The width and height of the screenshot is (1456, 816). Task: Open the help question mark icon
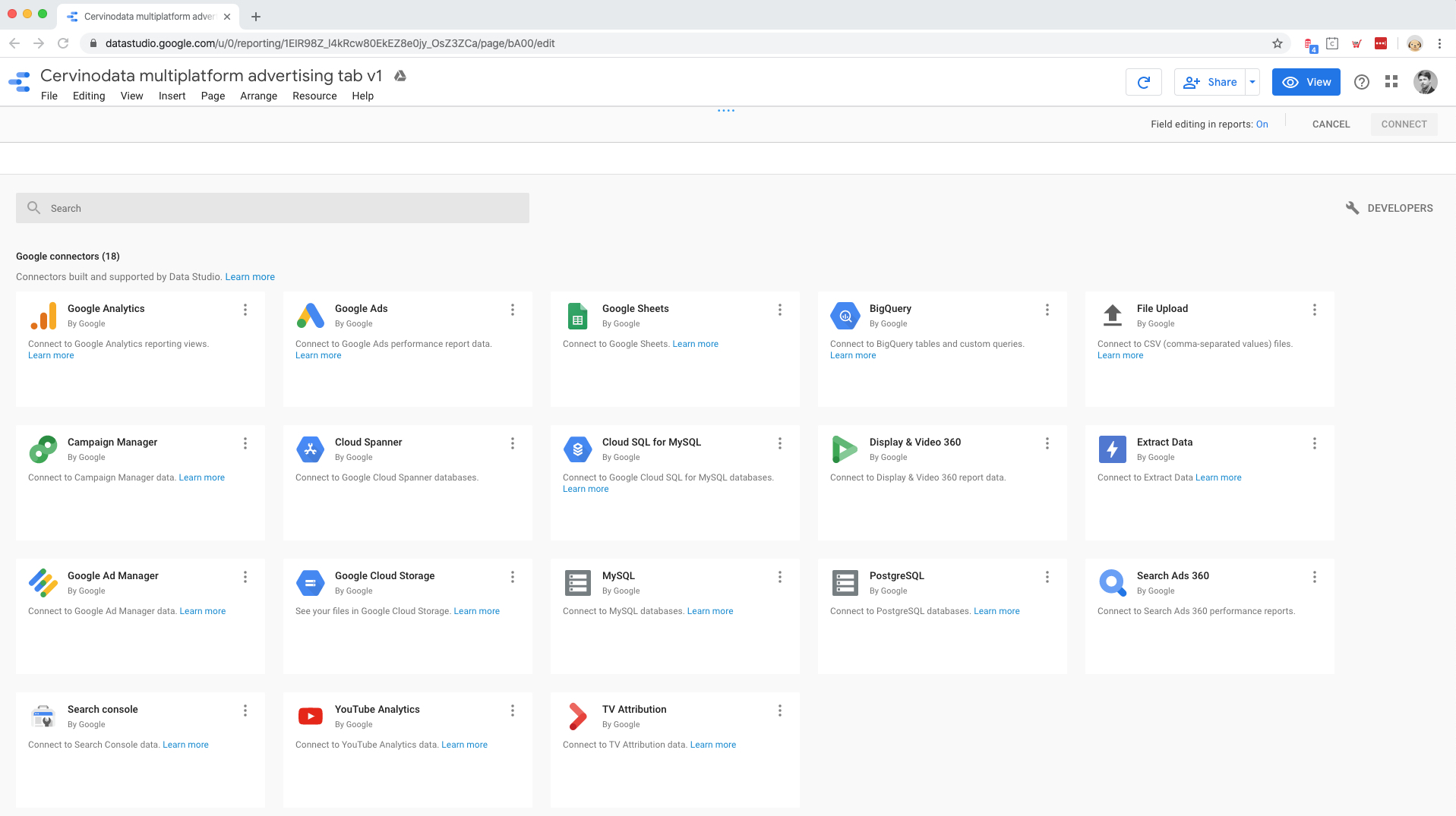[1362, 82]
